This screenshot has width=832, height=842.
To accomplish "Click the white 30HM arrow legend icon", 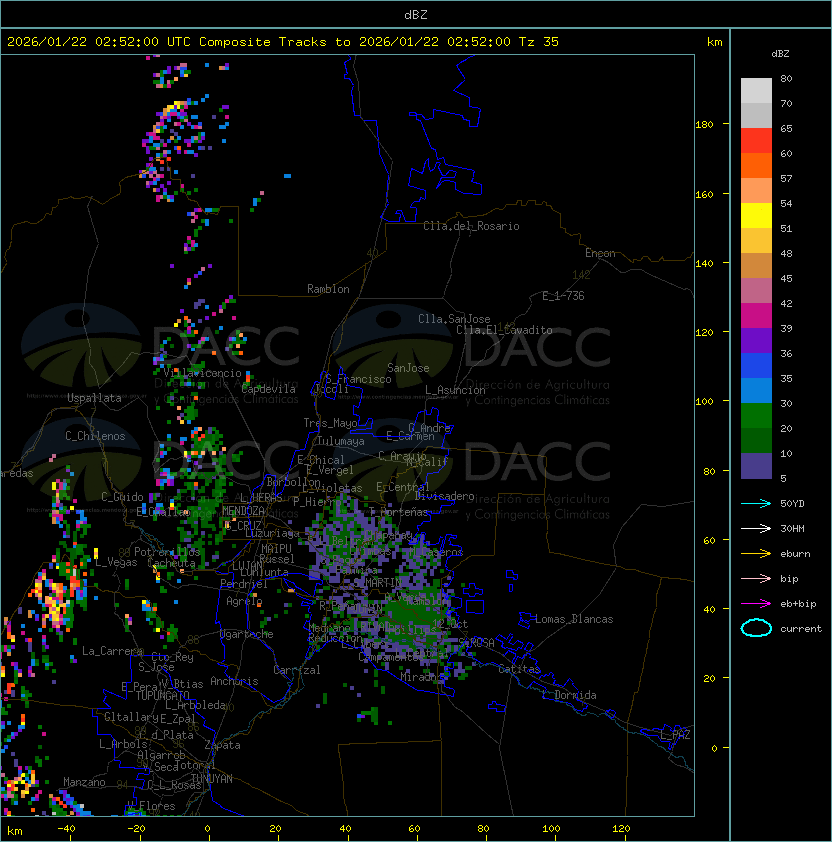I will click(756, 528).
